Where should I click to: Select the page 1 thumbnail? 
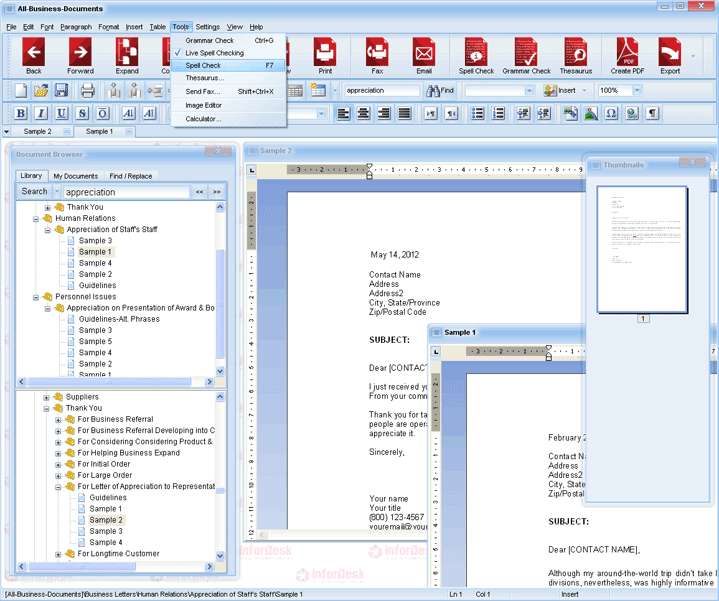[642, 249]
